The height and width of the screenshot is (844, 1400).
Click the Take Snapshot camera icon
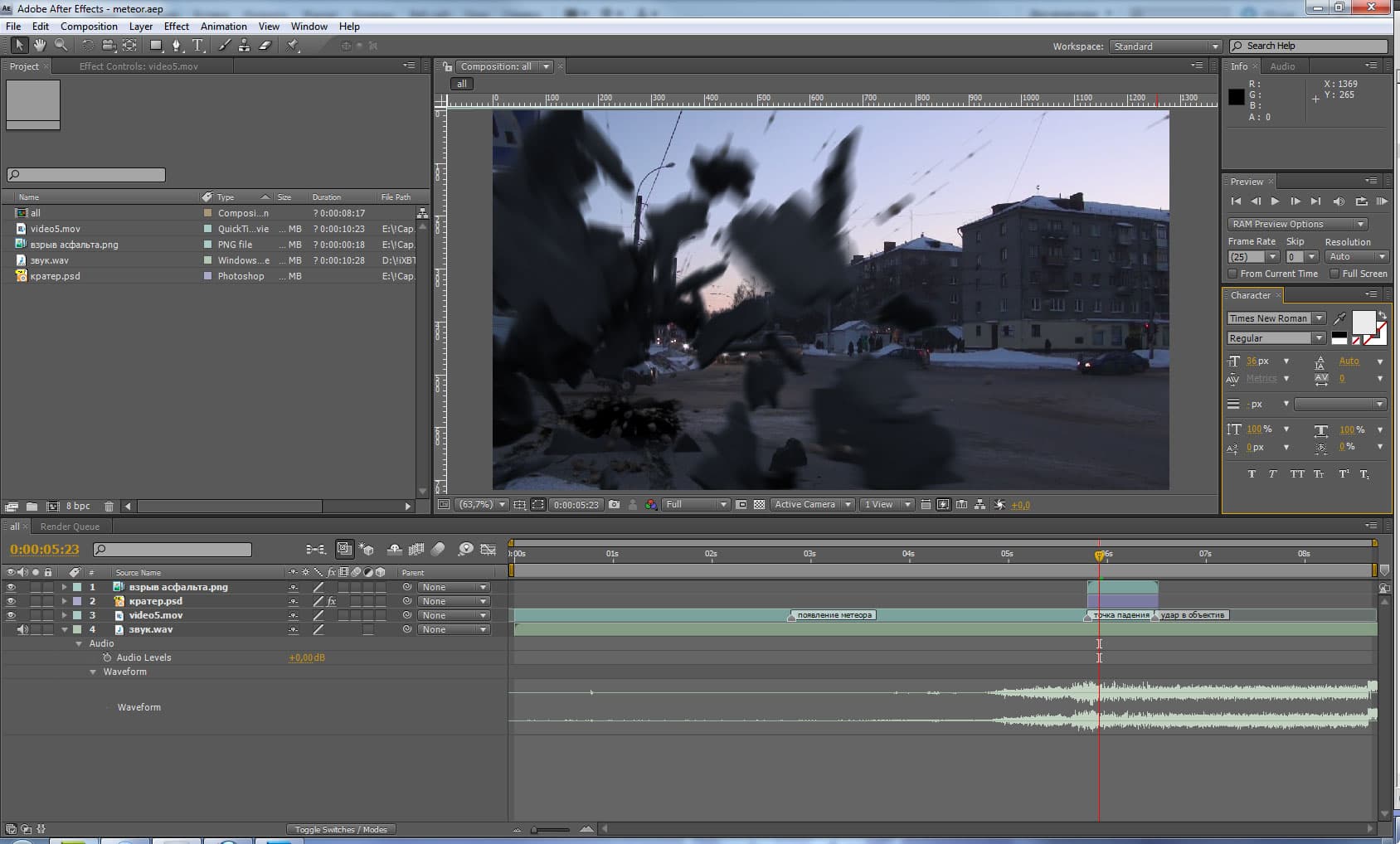tap(614, 504)
